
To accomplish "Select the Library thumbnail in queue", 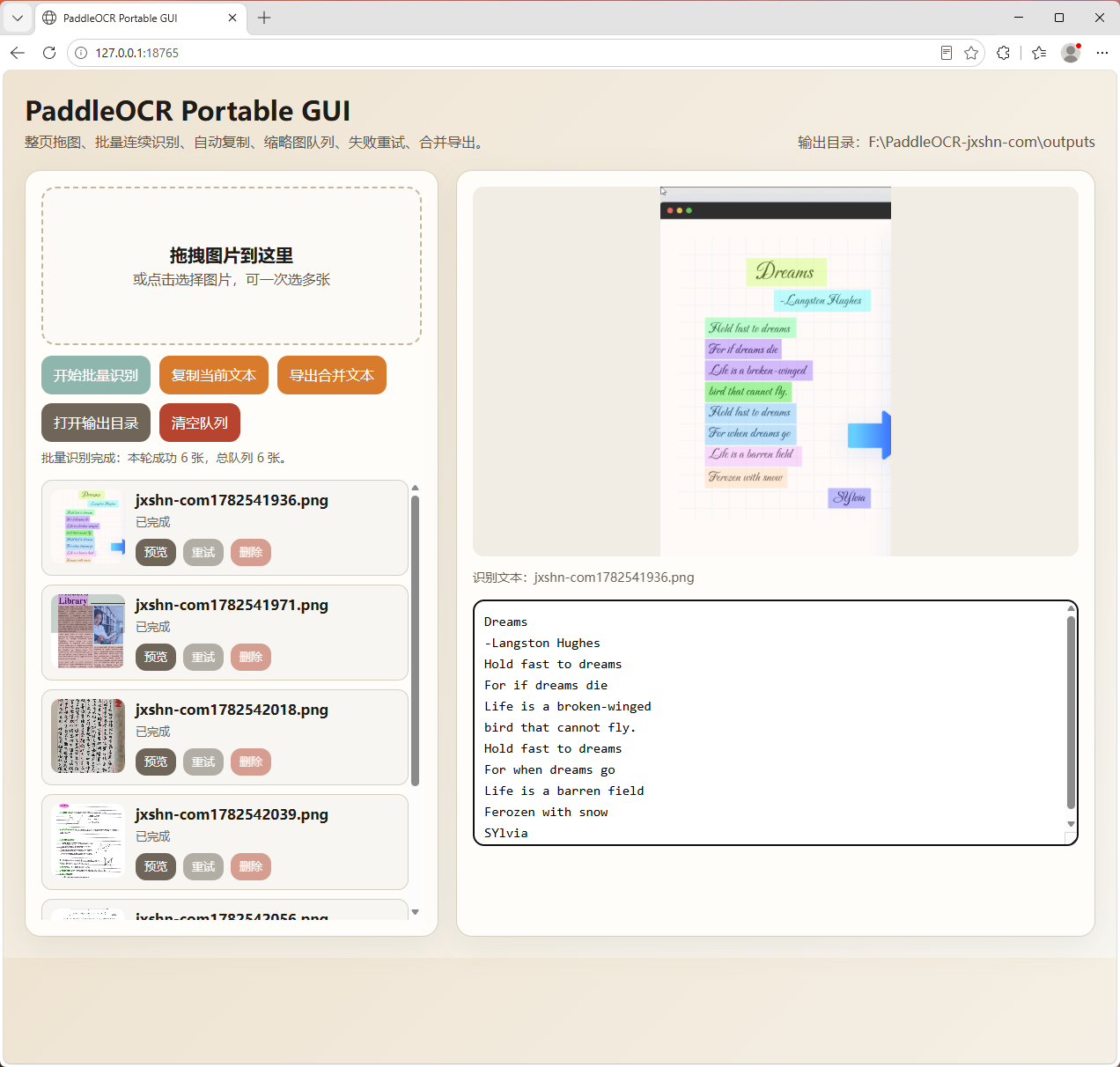I will tap(88, 631).
